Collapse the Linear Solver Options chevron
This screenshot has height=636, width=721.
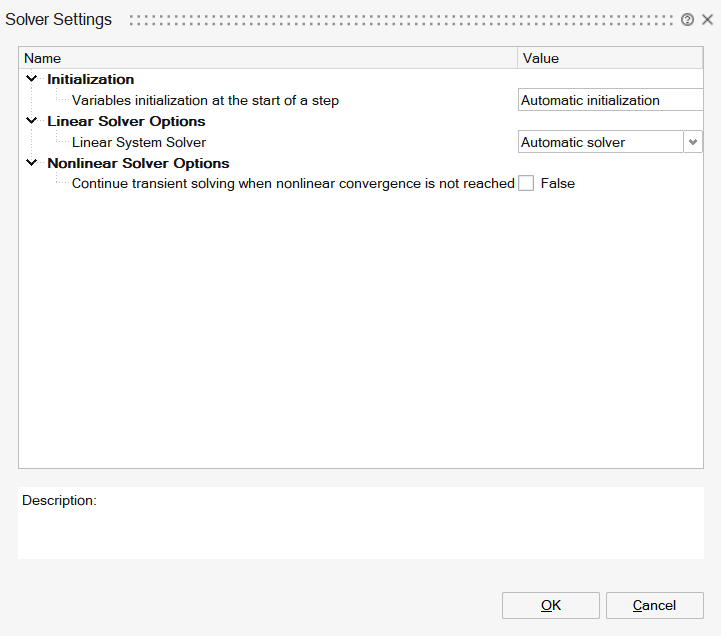[x=31, y=121]
